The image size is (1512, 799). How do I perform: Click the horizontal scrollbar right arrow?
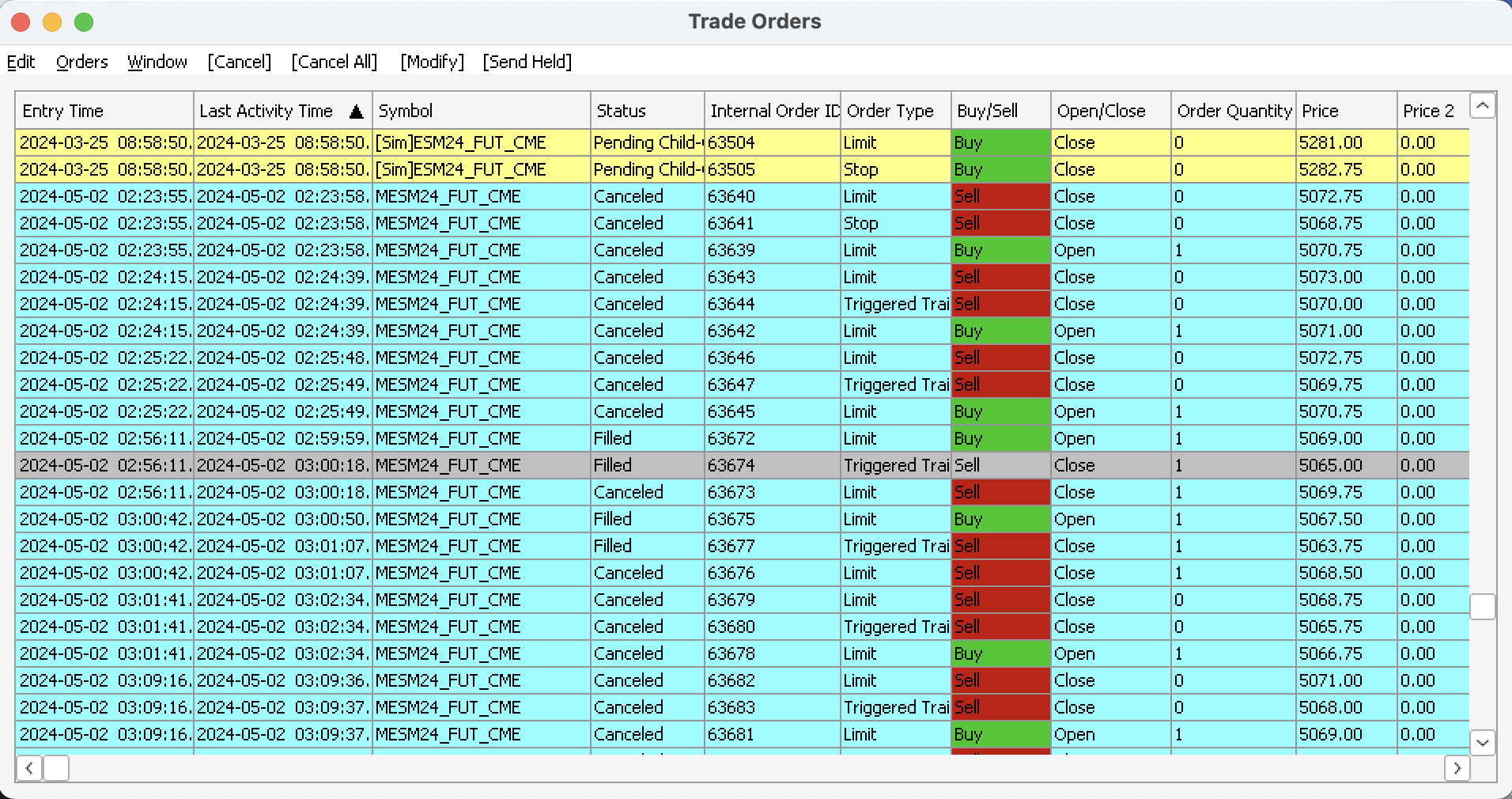click(x=1457, y=768)
